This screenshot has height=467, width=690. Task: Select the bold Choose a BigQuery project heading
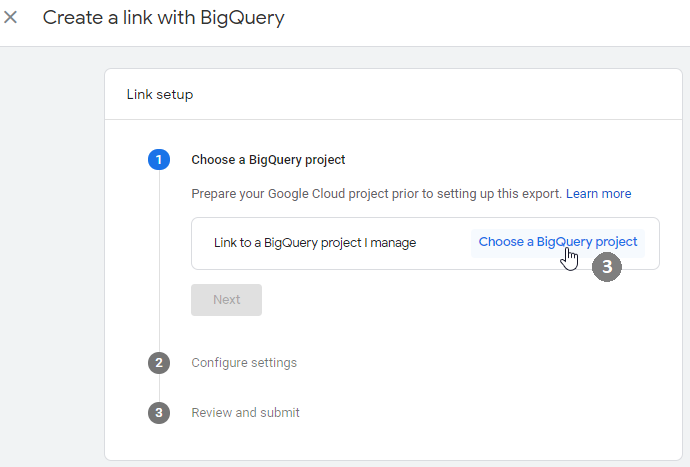(268, 159)
